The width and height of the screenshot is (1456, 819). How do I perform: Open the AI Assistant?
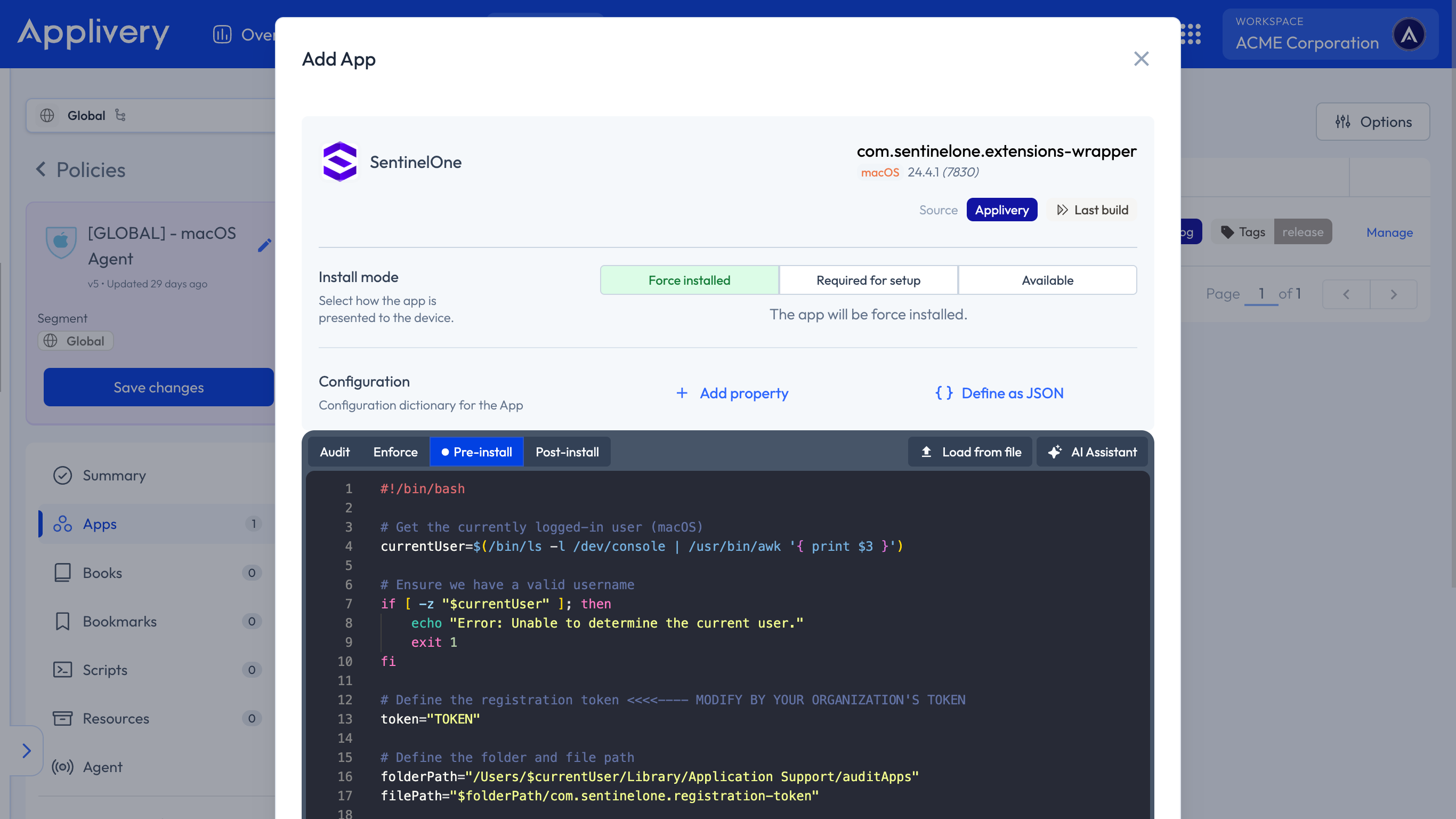[1092, 452]
